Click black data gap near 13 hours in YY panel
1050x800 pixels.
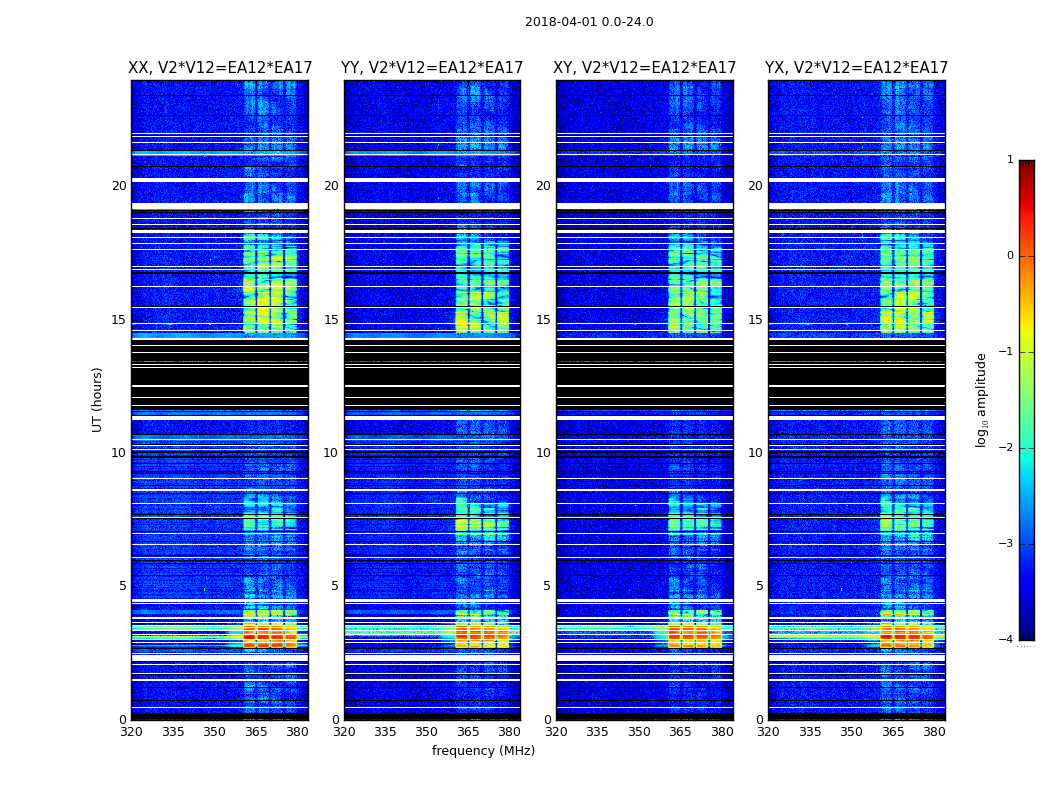tap(432, 380)
